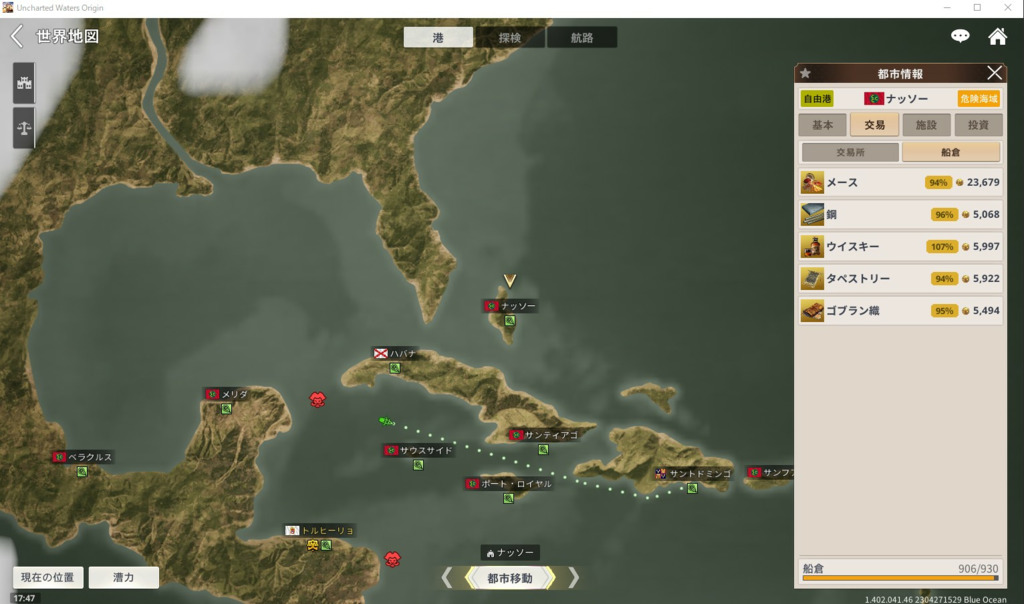Select the サウスサイド port label
The image size is (1024, 604).
pos(419,451)
